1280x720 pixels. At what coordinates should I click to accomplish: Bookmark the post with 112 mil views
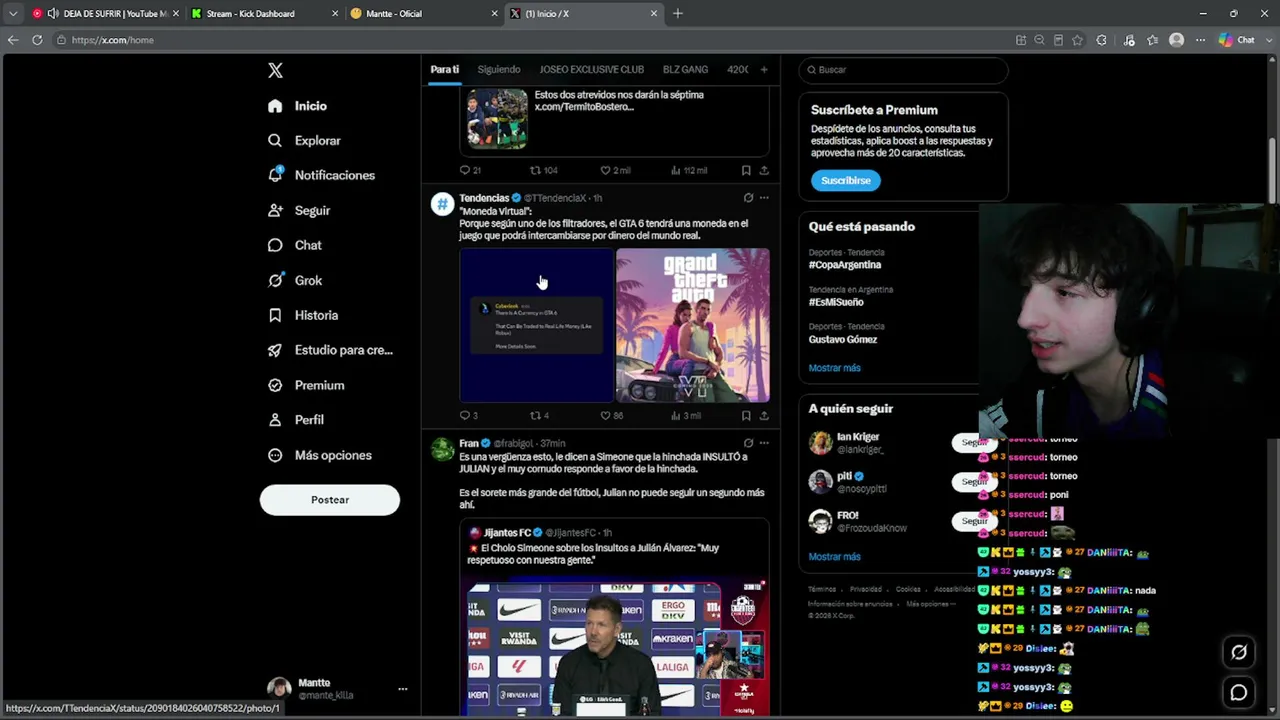coord(746,170)
